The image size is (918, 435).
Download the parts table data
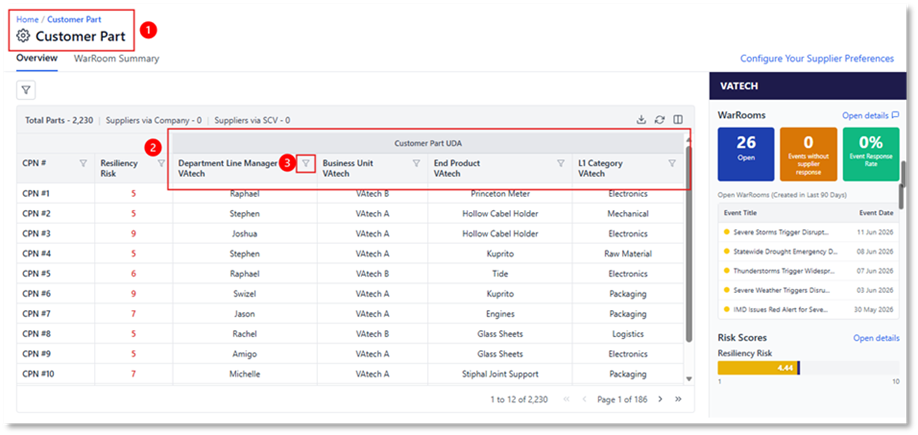[641, 119]
